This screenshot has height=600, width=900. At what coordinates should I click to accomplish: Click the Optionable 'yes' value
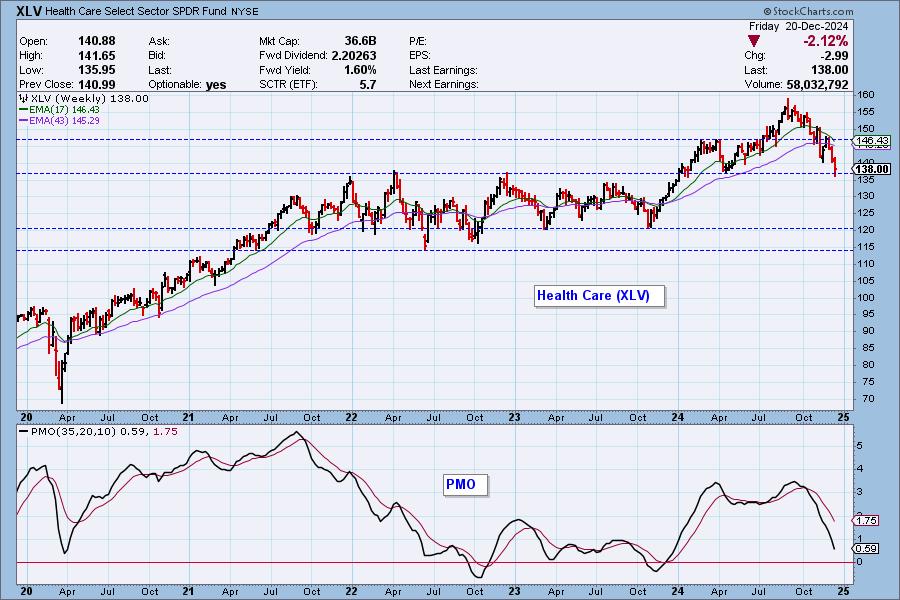pyautogui.click(x=216, y=84)
